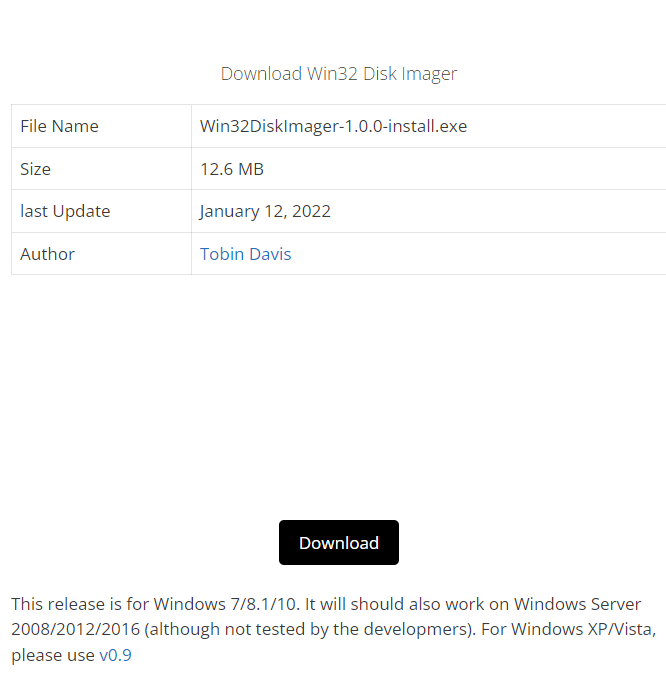Follow the v0.9 version link
The image size is (666, 691).
[115, 656]
